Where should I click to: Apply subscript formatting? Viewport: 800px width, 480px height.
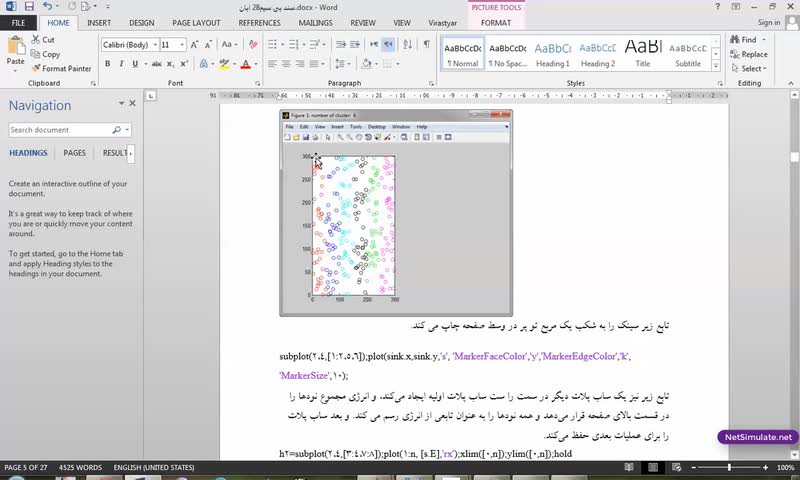[x=170, y=64]
